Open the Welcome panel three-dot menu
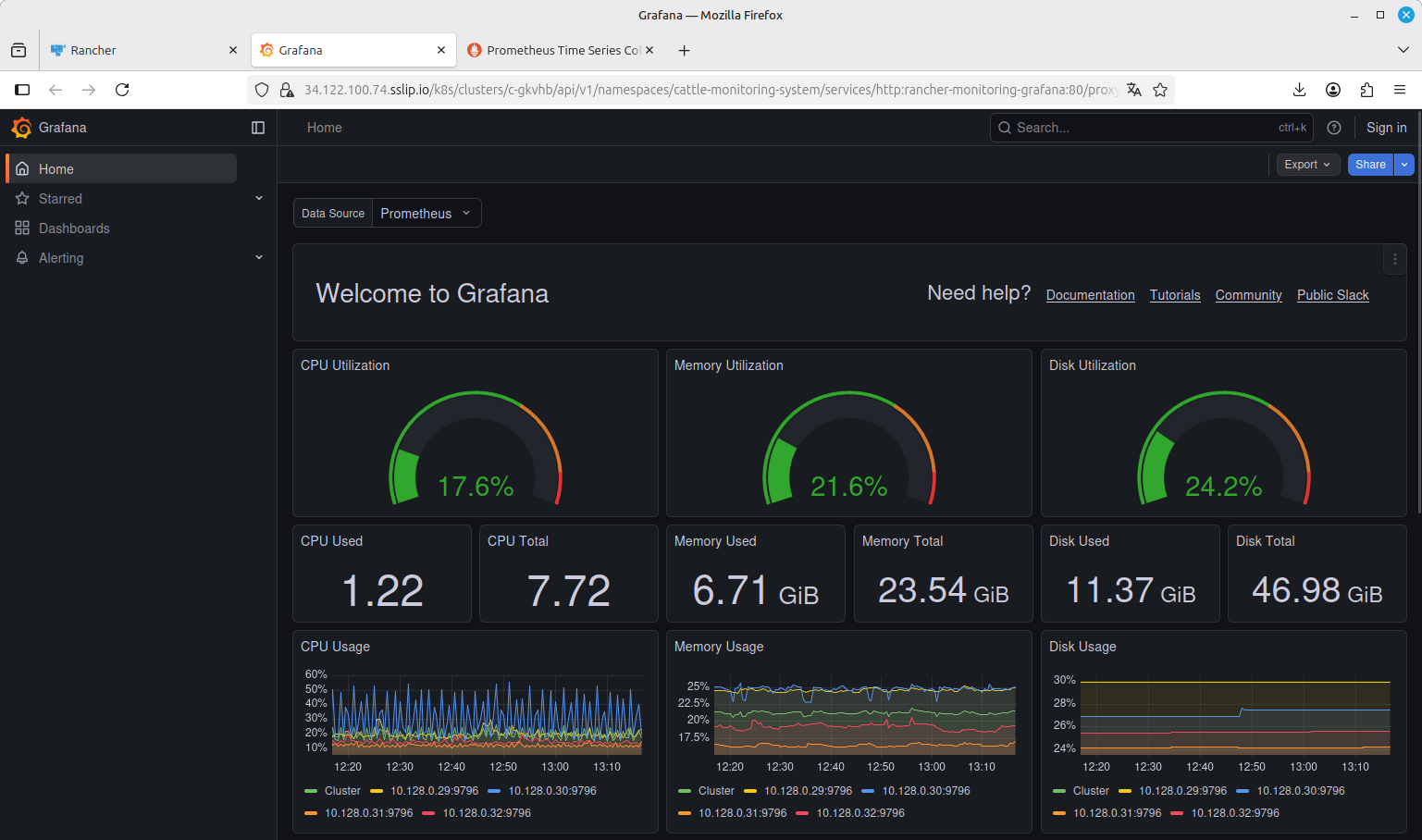Image resolution: width=1422 pixels, height=840 pixels. pyautogui.click(x=1395, y=260)
